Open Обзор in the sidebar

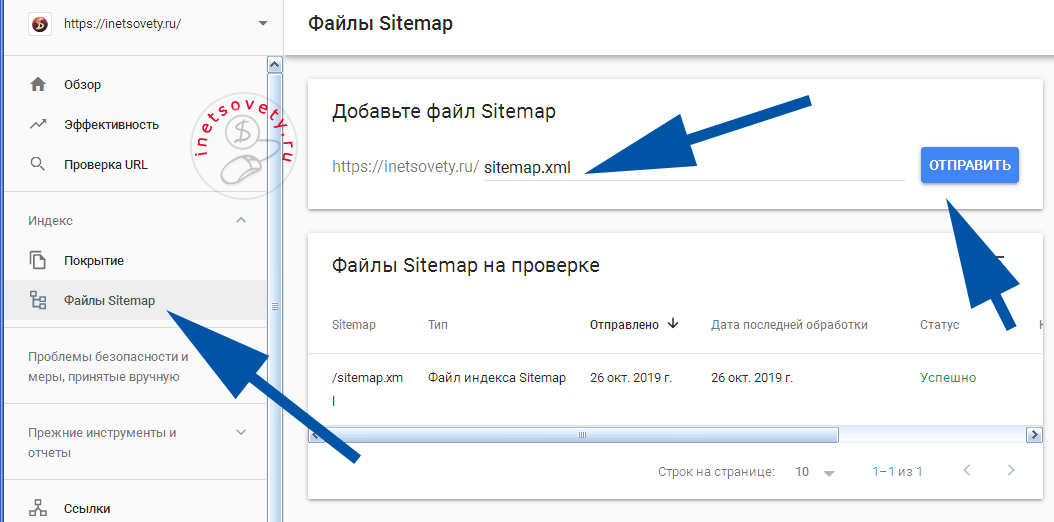(x=83, y=85)
